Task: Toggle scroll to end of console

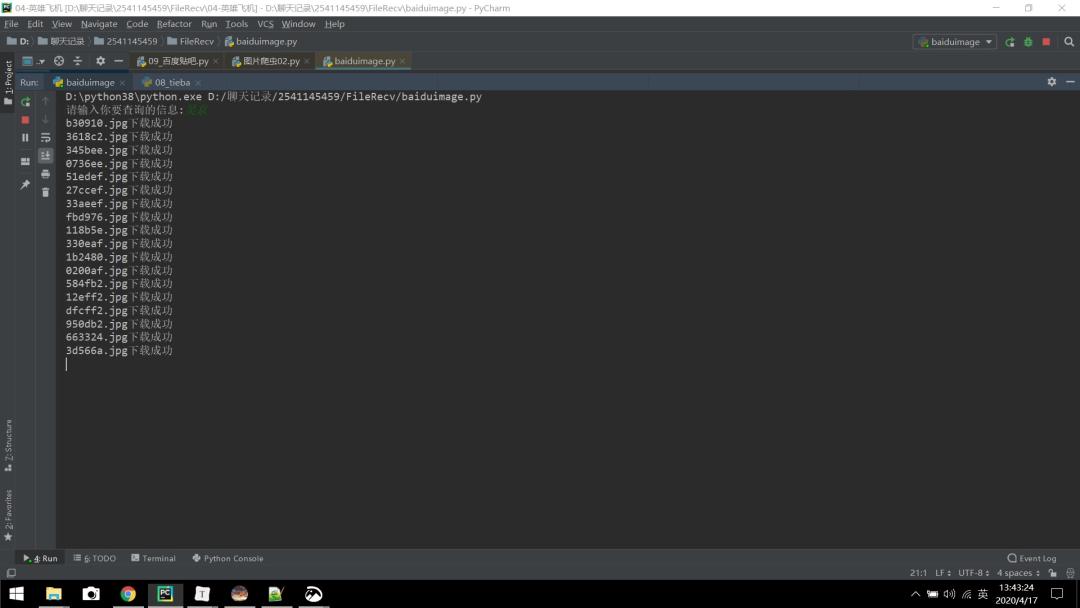Action: [x=45, y=156]
